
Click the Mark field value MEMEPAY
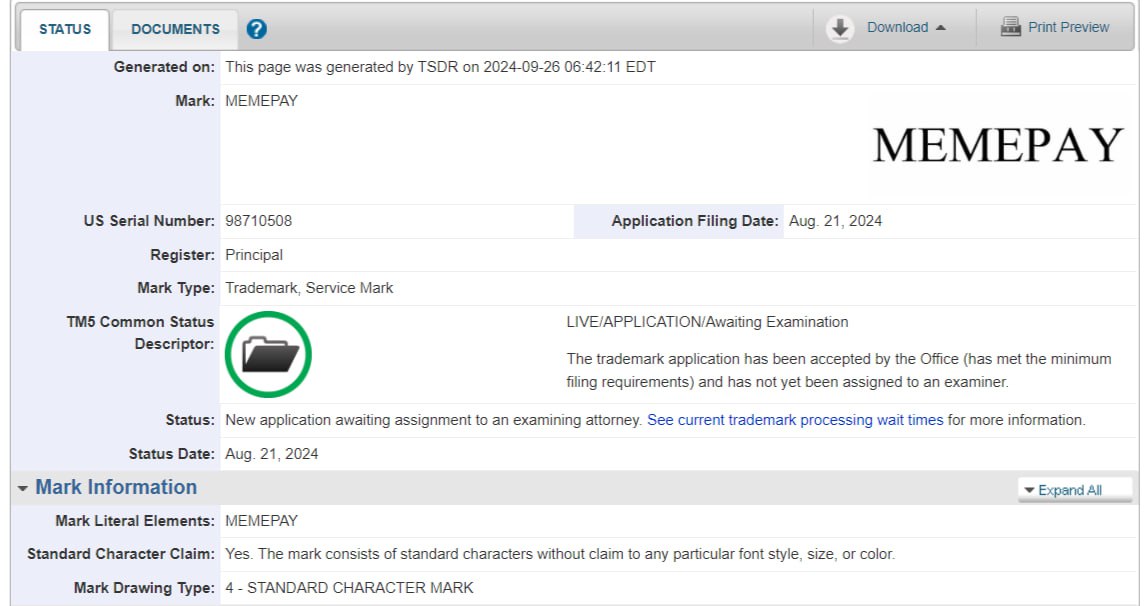point(261,101)
